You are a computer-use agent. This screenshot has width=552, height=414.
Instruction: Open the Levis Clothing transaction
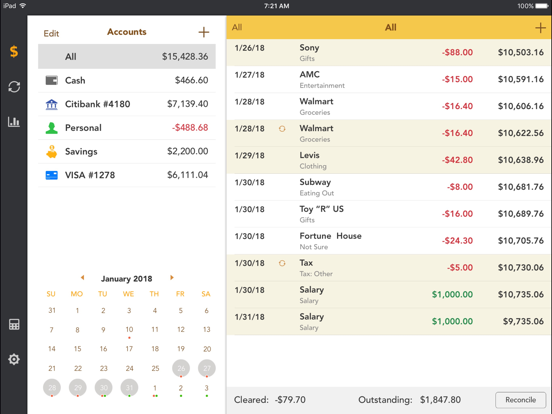coord(389,160)
